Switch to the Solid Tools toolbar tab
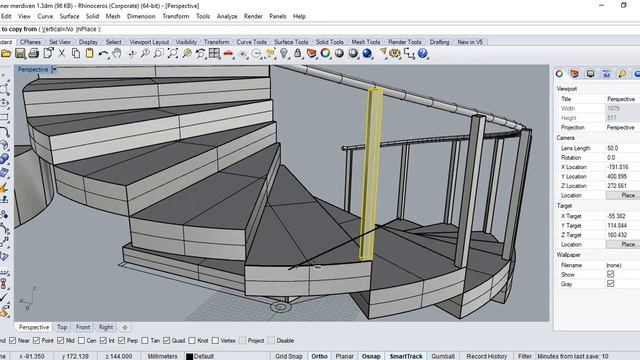 pos(329,42)
